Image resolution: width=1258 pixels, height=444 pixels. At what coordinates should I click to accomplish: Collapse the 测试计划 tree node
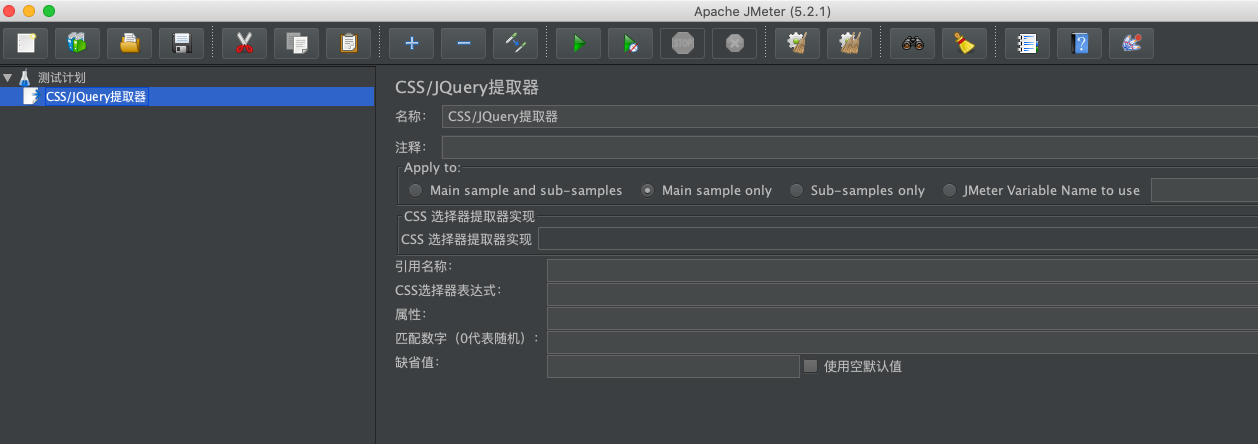click(x=8, y=77)
